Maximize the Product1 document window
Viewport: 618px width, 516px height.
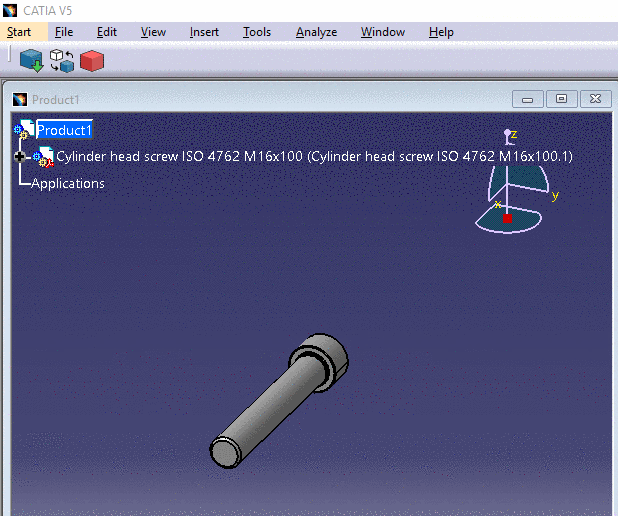click(561, 99)
